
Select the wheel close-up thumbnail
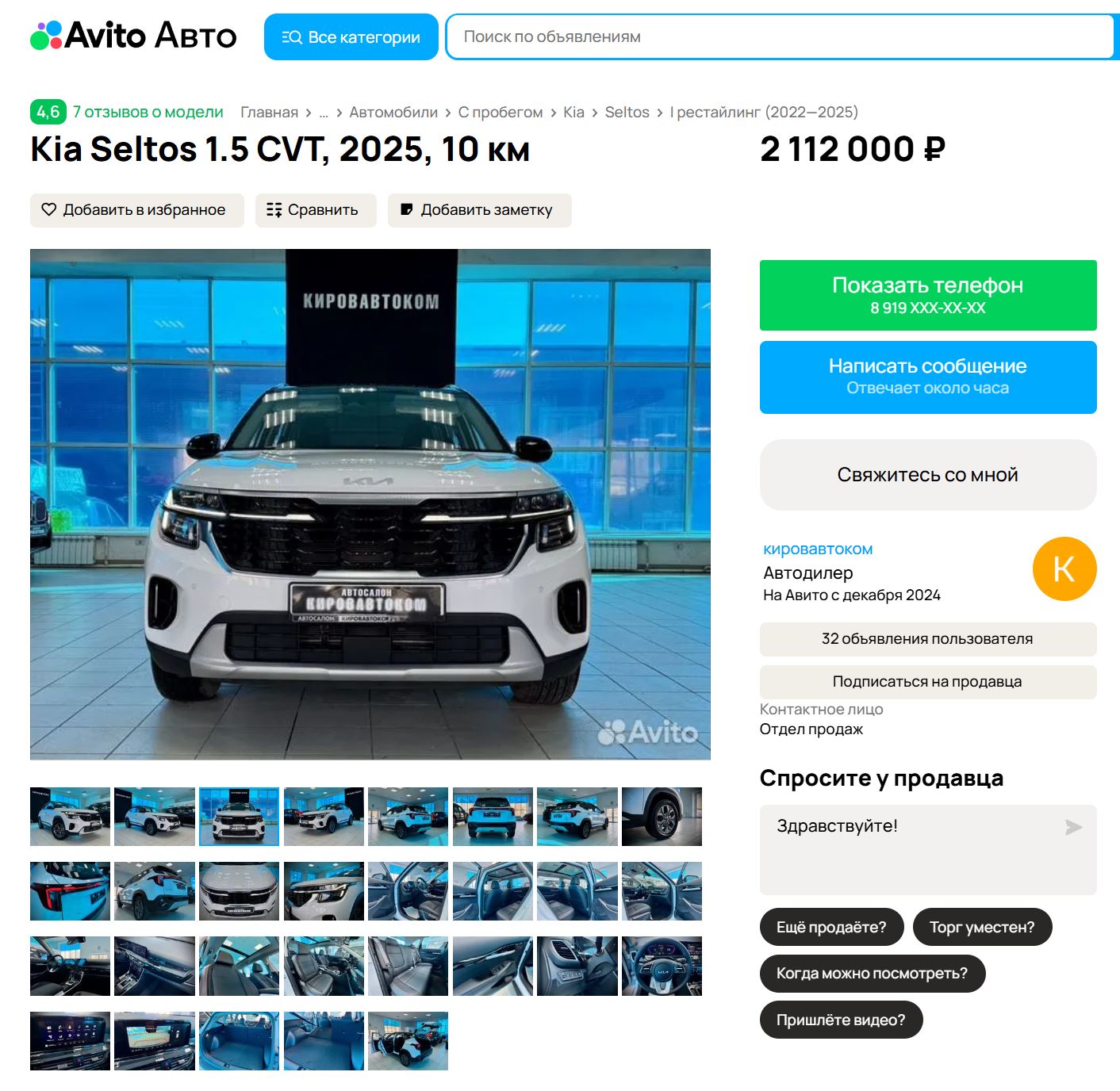[662, 817]
